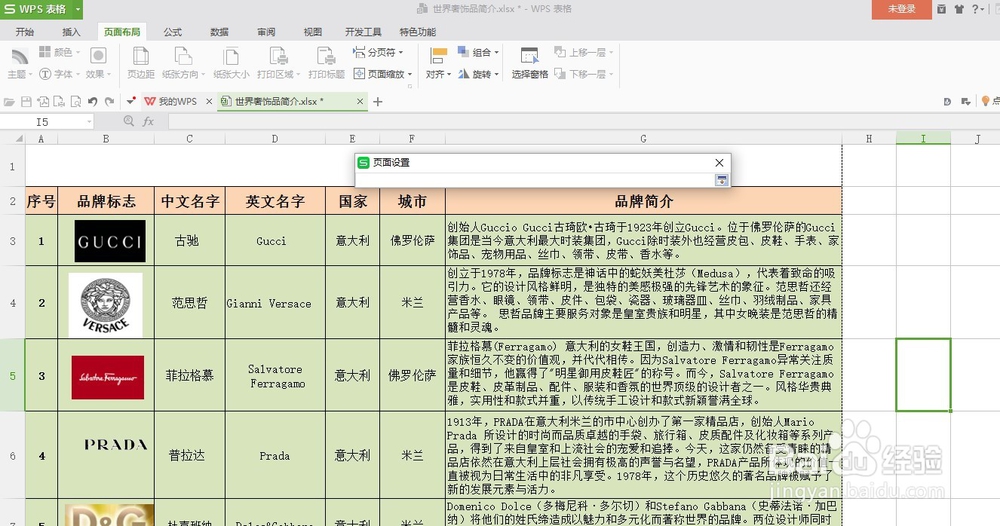Viewport: 1000px width, 526px height.
Task: Click the name box showing I5
Action: (42, 121)
